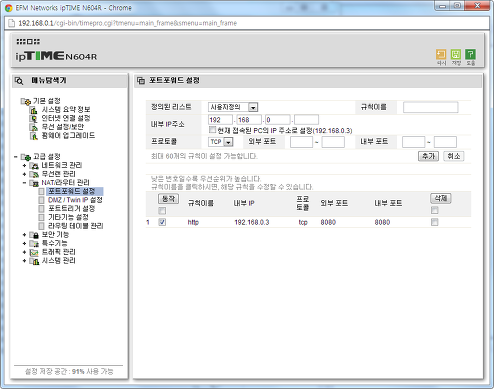The image size is (494, 389).
Task: Click the 특수기능 folder icon
Action: [x=34, y=244]
